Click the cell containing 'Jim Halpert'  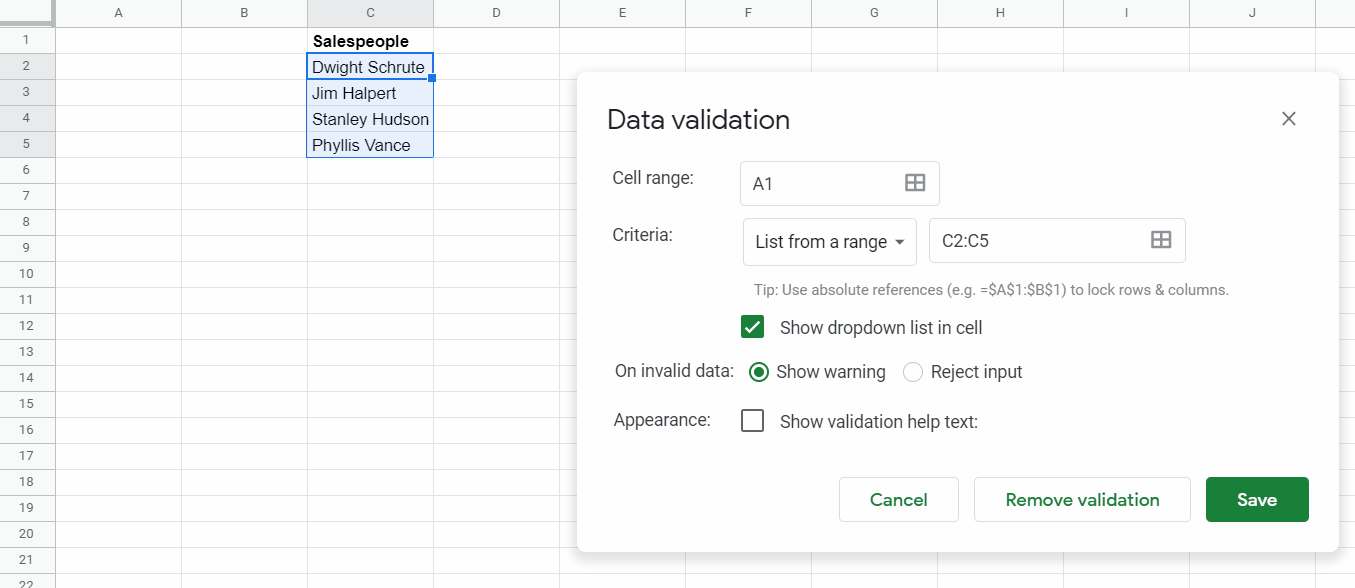pyautogui.click(x=369, y=92)
